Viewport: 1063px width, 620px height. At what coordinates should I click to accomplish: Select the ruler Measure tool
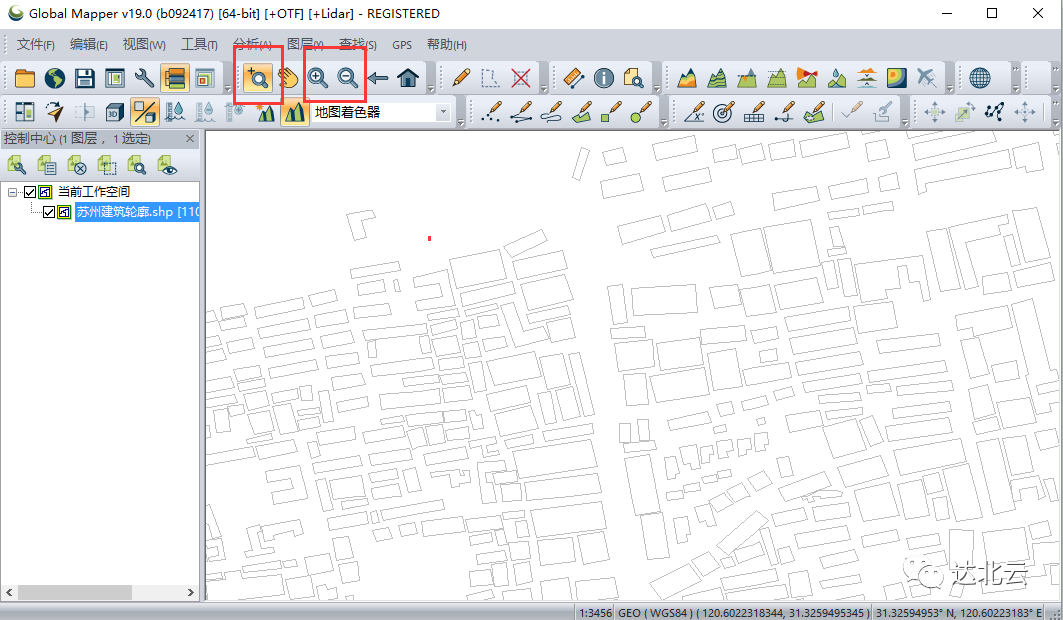(x=574, y=78)
